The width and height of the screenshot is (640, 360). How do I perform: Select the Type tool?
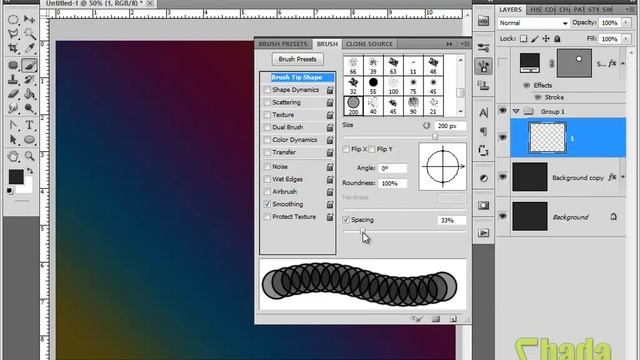click(29, 125)
